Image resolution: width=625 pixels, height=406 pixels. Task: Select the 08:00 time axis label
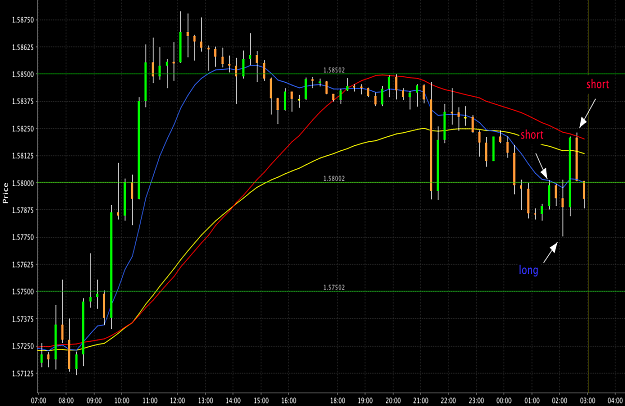pyautogui.click(x=66, y=400)
